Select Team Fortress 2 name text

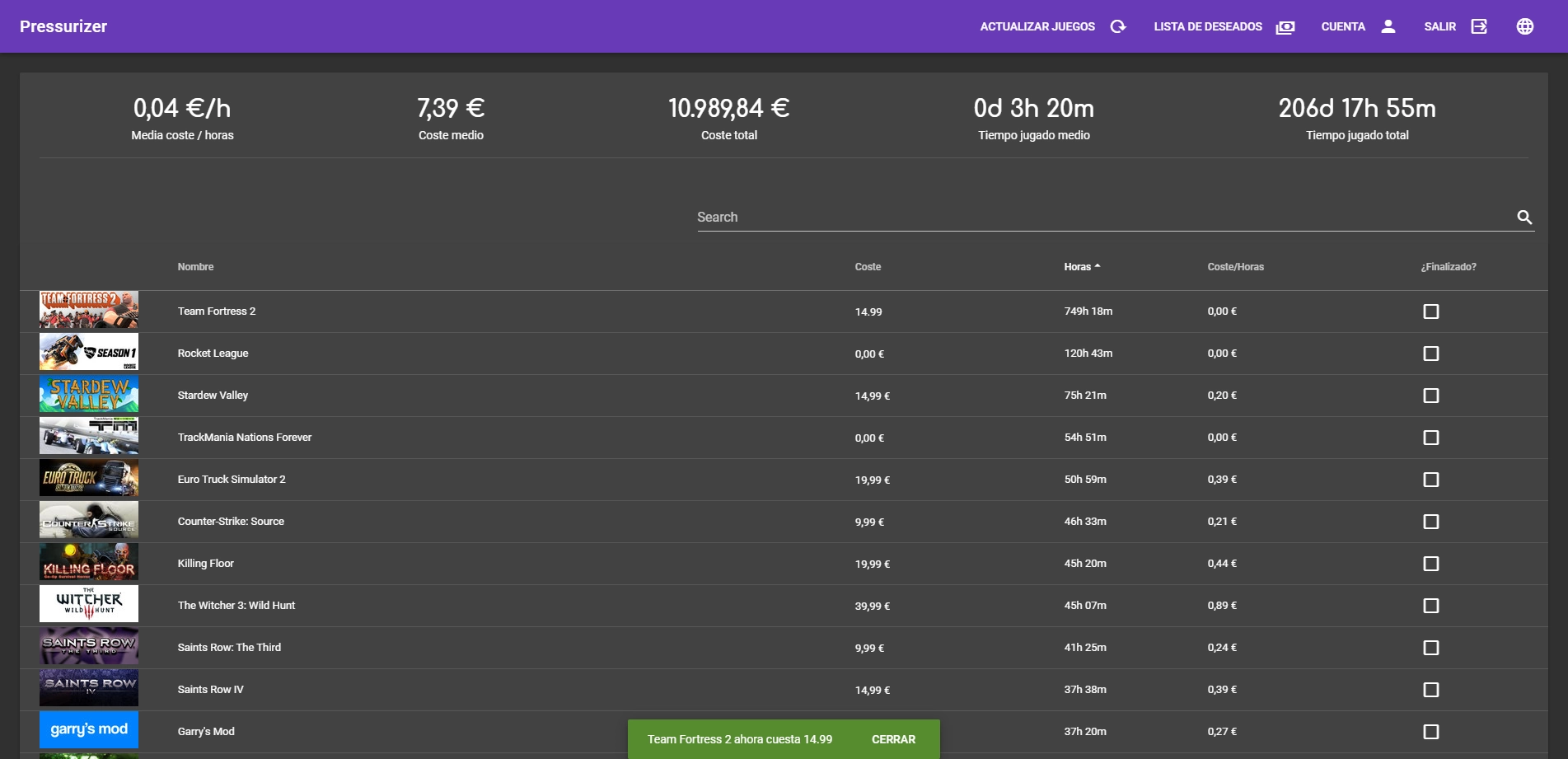(x=217, y=312)
